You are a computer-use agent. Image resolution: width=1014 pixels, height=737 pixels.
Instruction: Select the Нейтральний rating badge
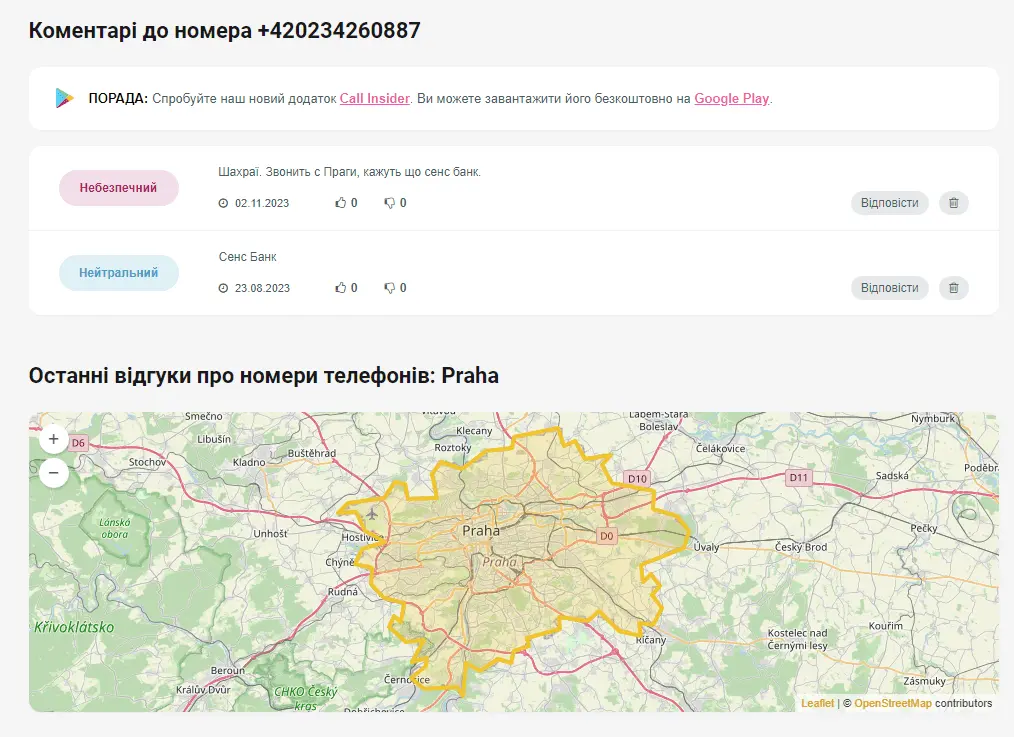[x=118, y=272]
